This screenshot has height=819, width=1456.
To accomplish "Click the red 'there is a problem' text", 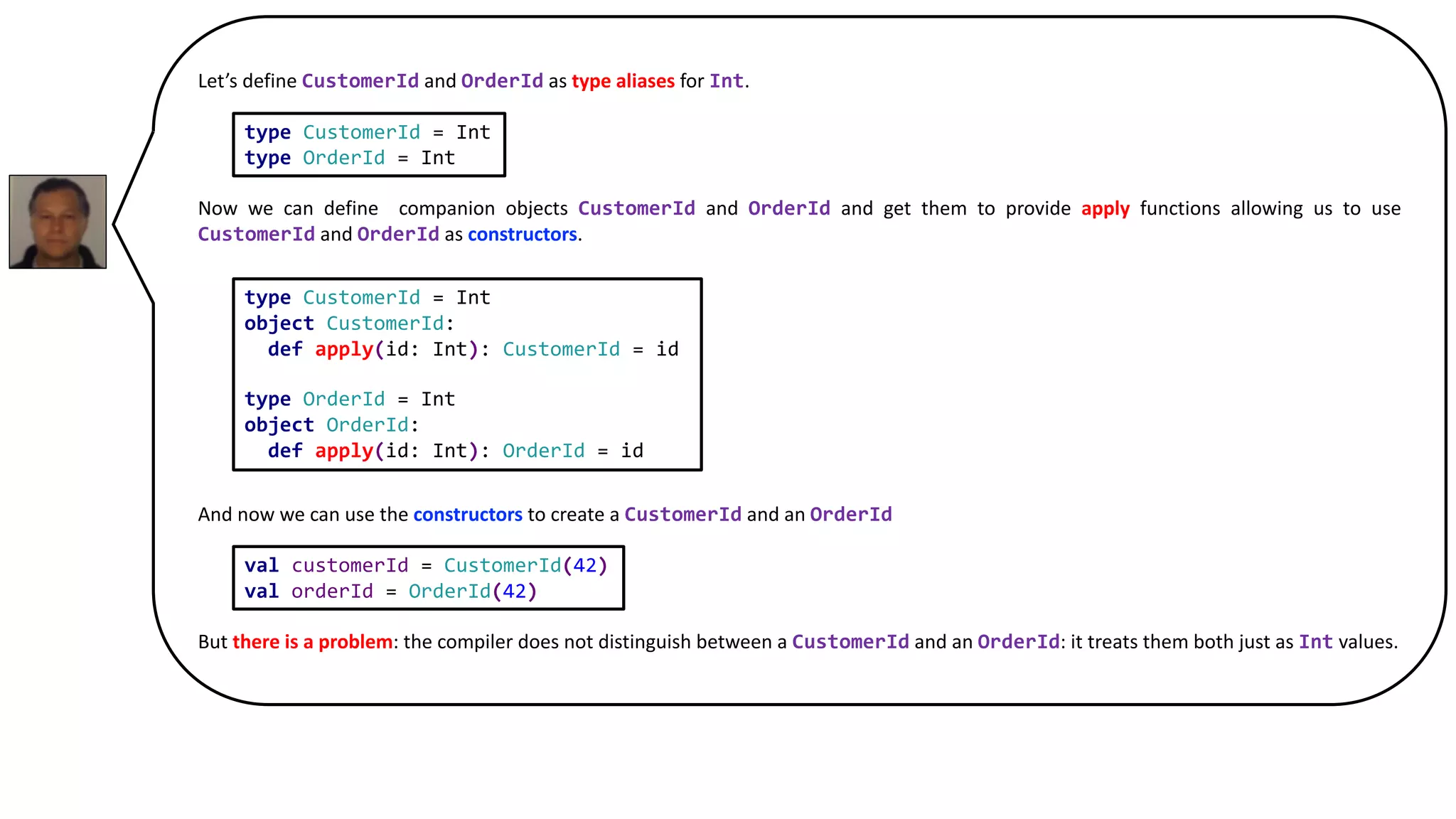I will 312,642.
